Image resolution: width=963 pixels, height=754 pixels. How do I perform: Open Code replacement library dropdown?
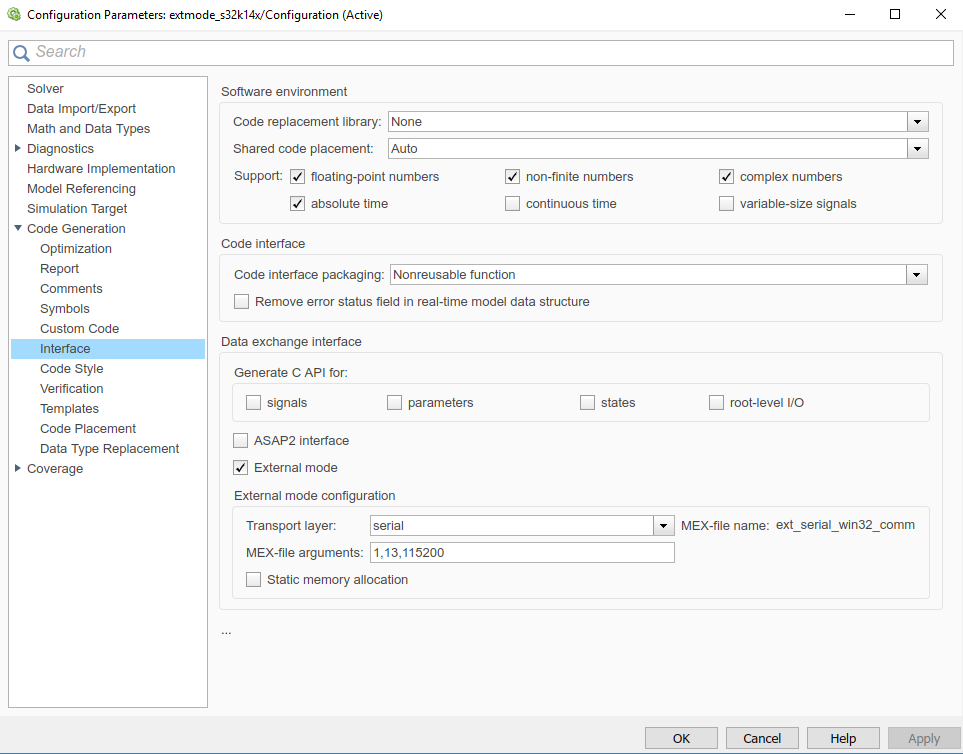point(918,122)
